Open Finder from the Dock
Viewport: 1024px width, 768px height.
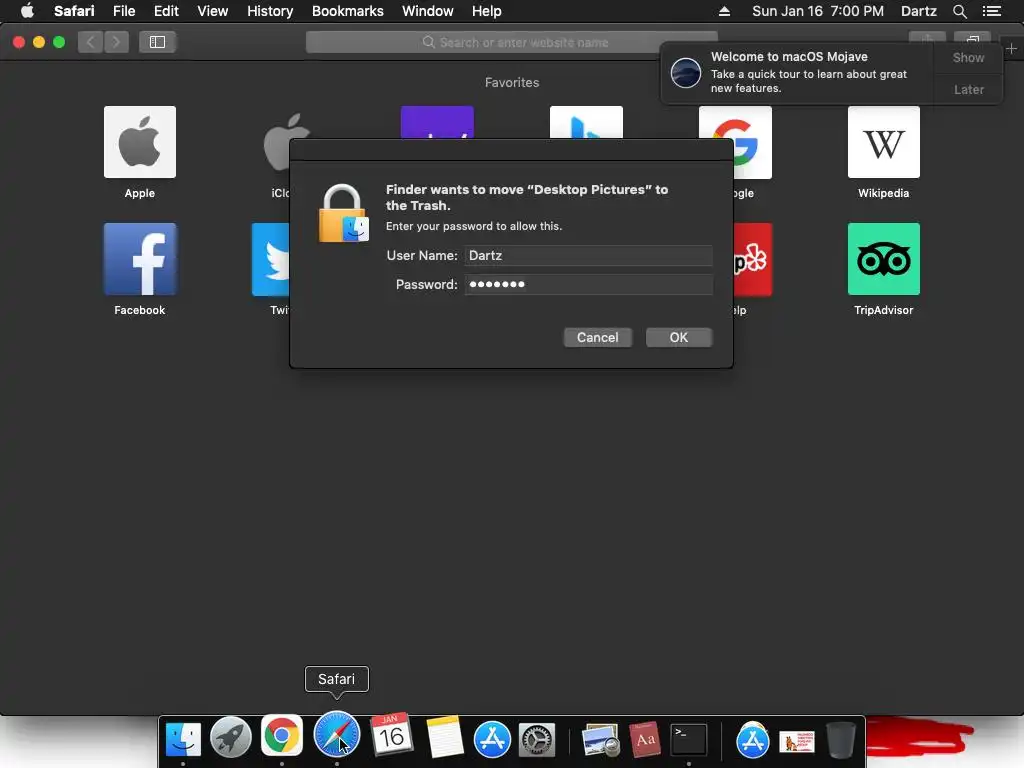(183, 739)
